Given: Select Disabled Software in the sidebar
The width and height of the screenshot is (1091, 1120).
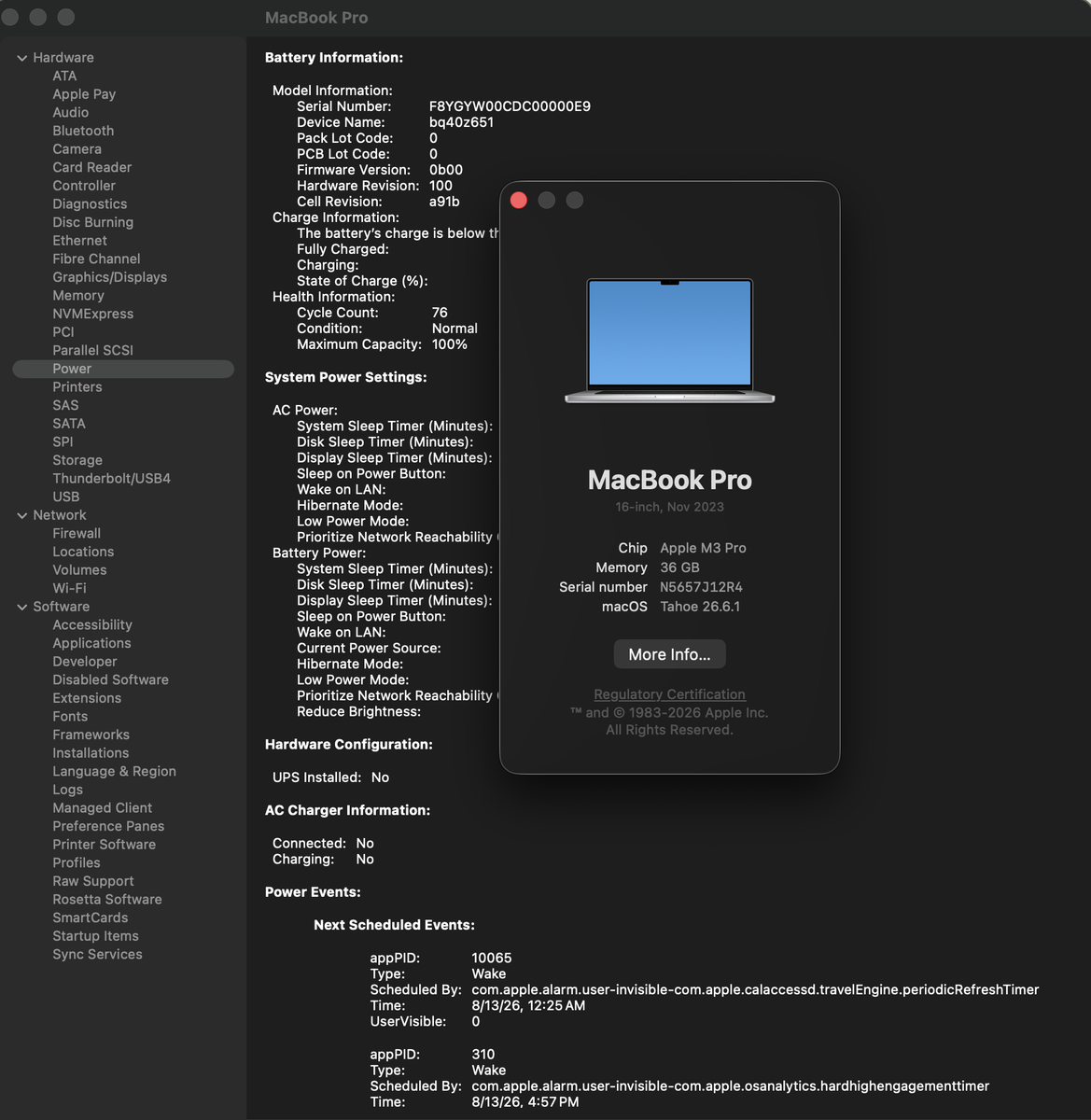Looking at the screenshot, I should [x=110, y=679].
